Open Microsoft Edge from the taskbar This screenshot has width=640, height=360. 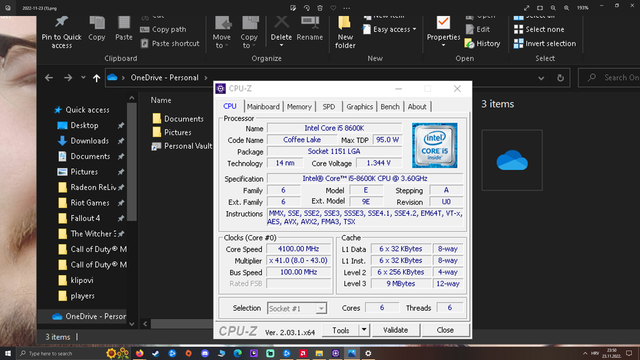click(238, 353)
